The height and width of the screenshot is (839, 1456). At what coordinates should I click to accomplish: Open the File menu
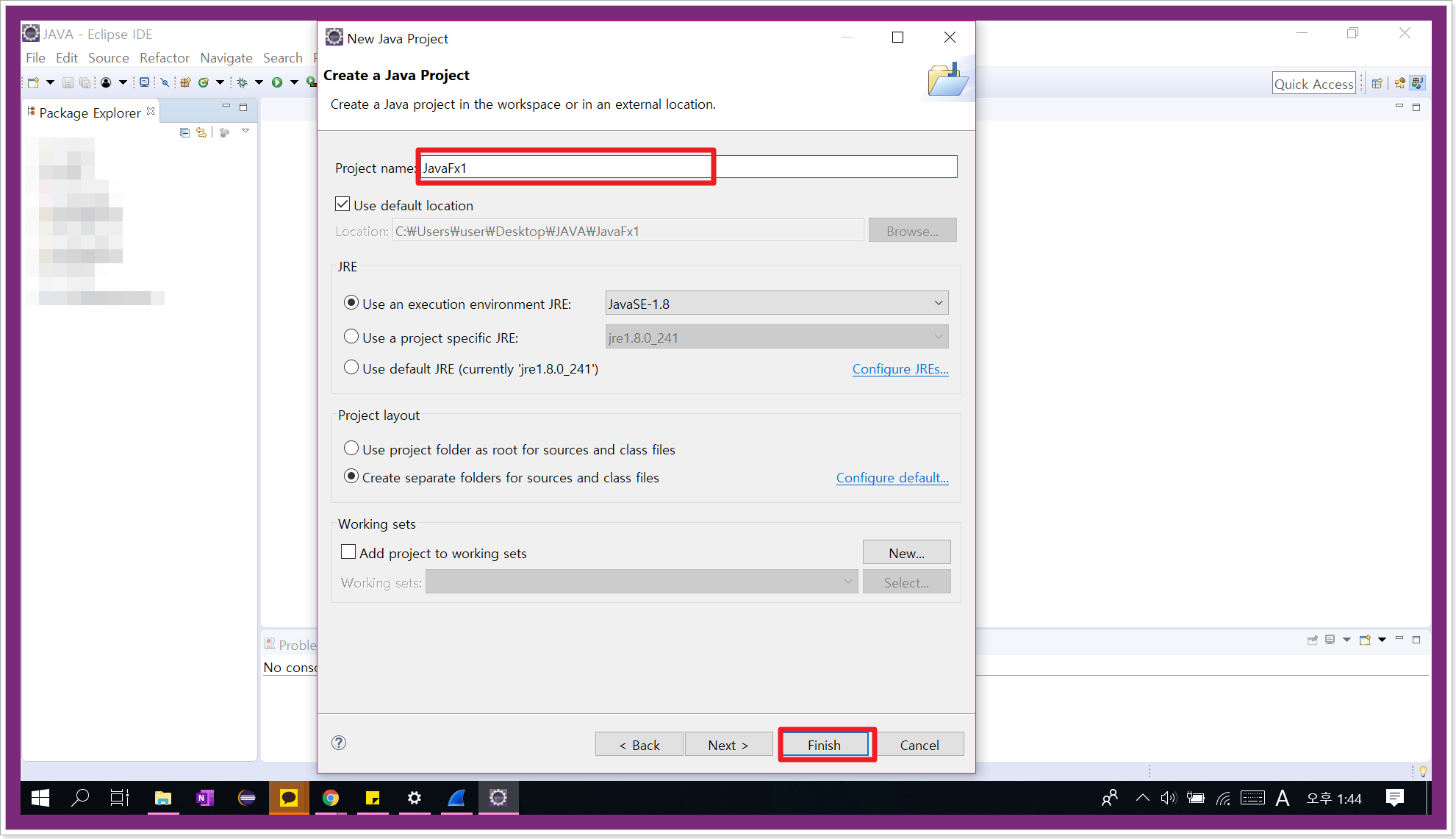(x=35, y=57)
